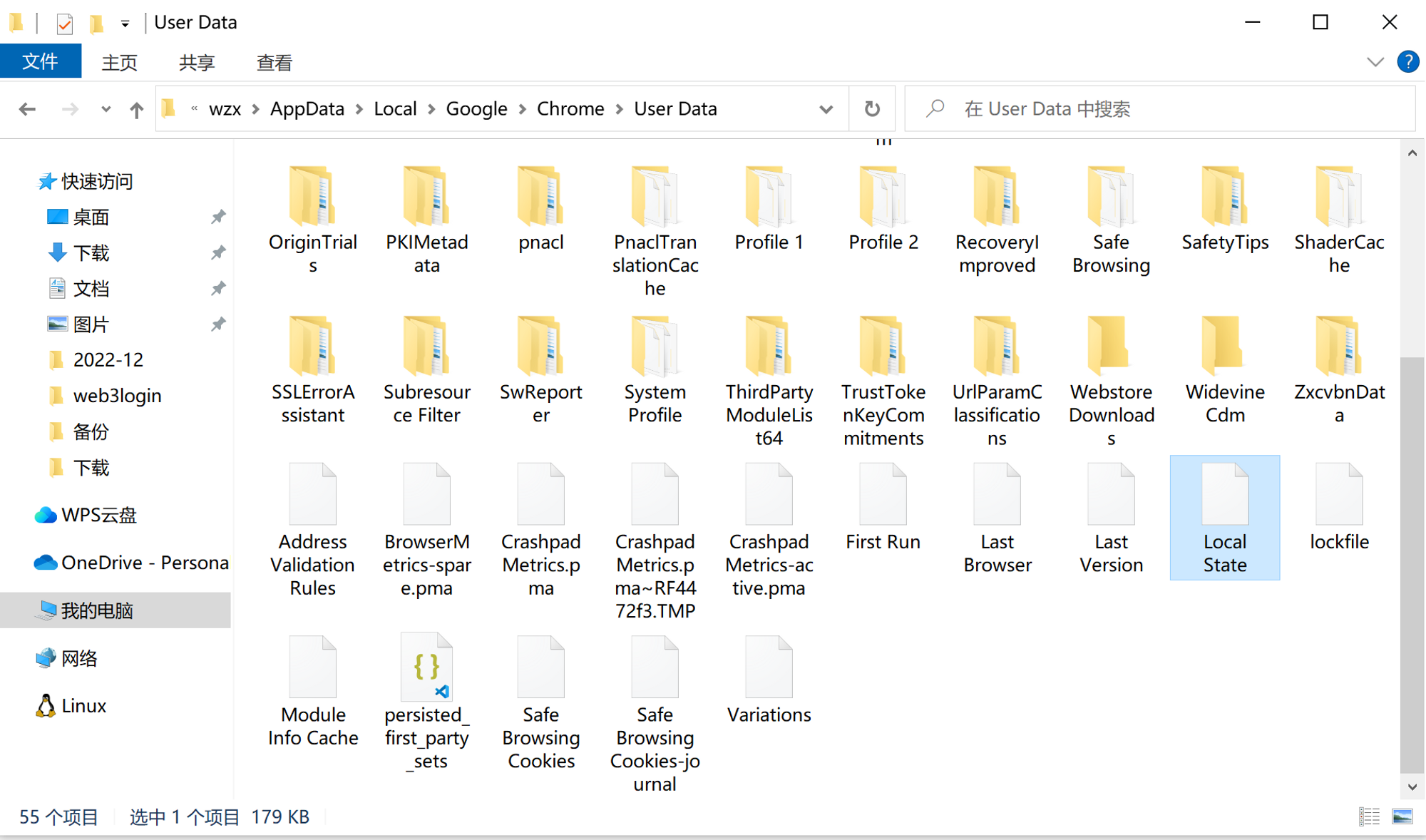The width and height of the screenshot is (1426, 840).
Task: Open the 文件 menu tab
Action: [40, 62]
